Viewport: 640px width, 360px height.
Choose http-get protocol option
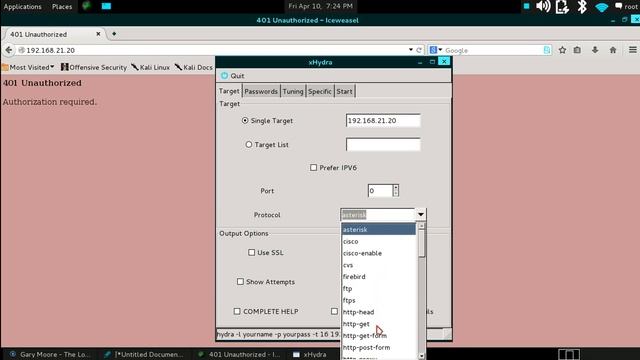click(378, 324)
